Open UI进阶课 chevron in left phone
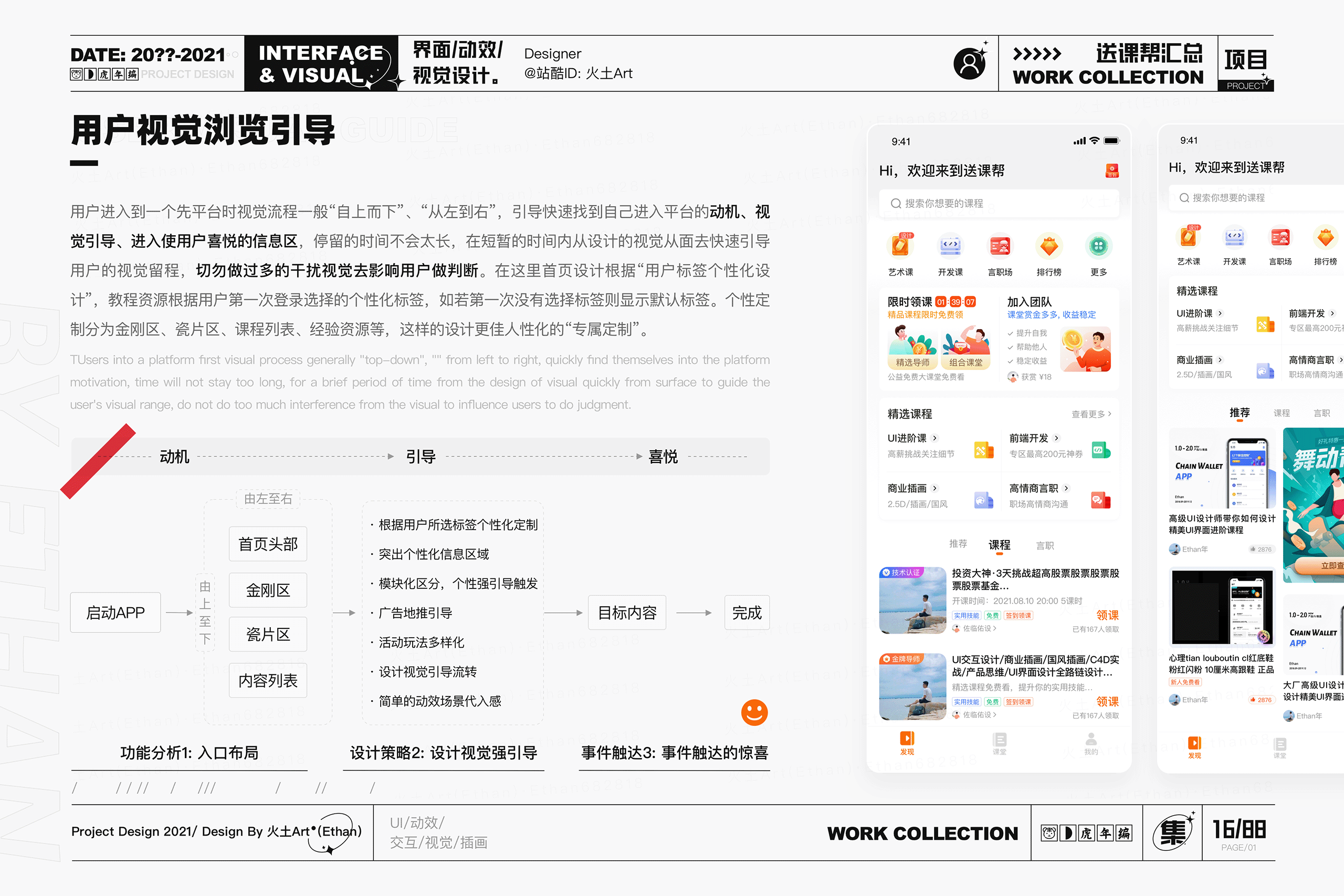Viewport: 1344px width, 896px height. click(935, 438)
